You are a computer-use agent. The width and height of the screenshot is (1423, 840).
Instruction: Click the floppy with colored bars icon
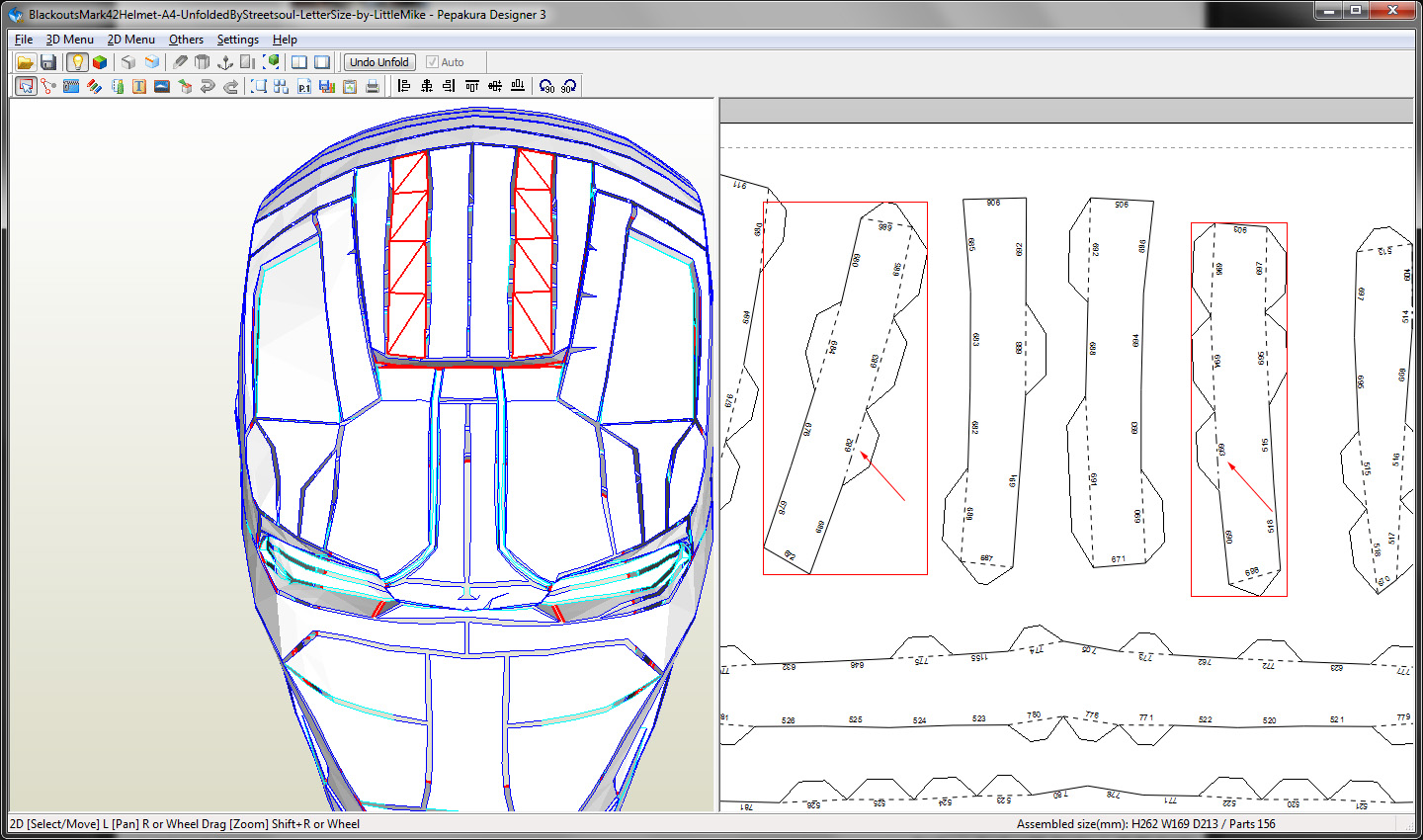[x=327, y=86]
